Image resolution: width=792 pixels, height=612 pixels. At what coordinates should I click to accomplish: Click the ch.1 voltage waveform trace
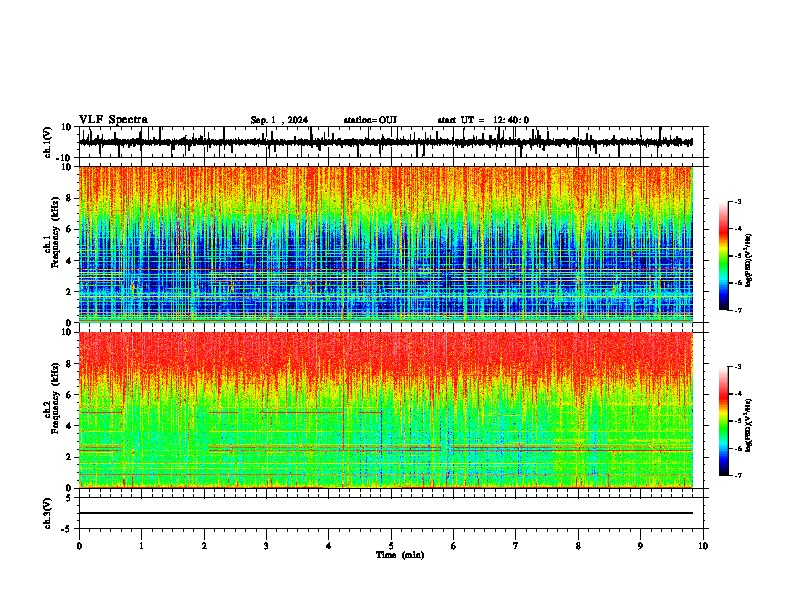pyautogui.click(x=385, y=142)
